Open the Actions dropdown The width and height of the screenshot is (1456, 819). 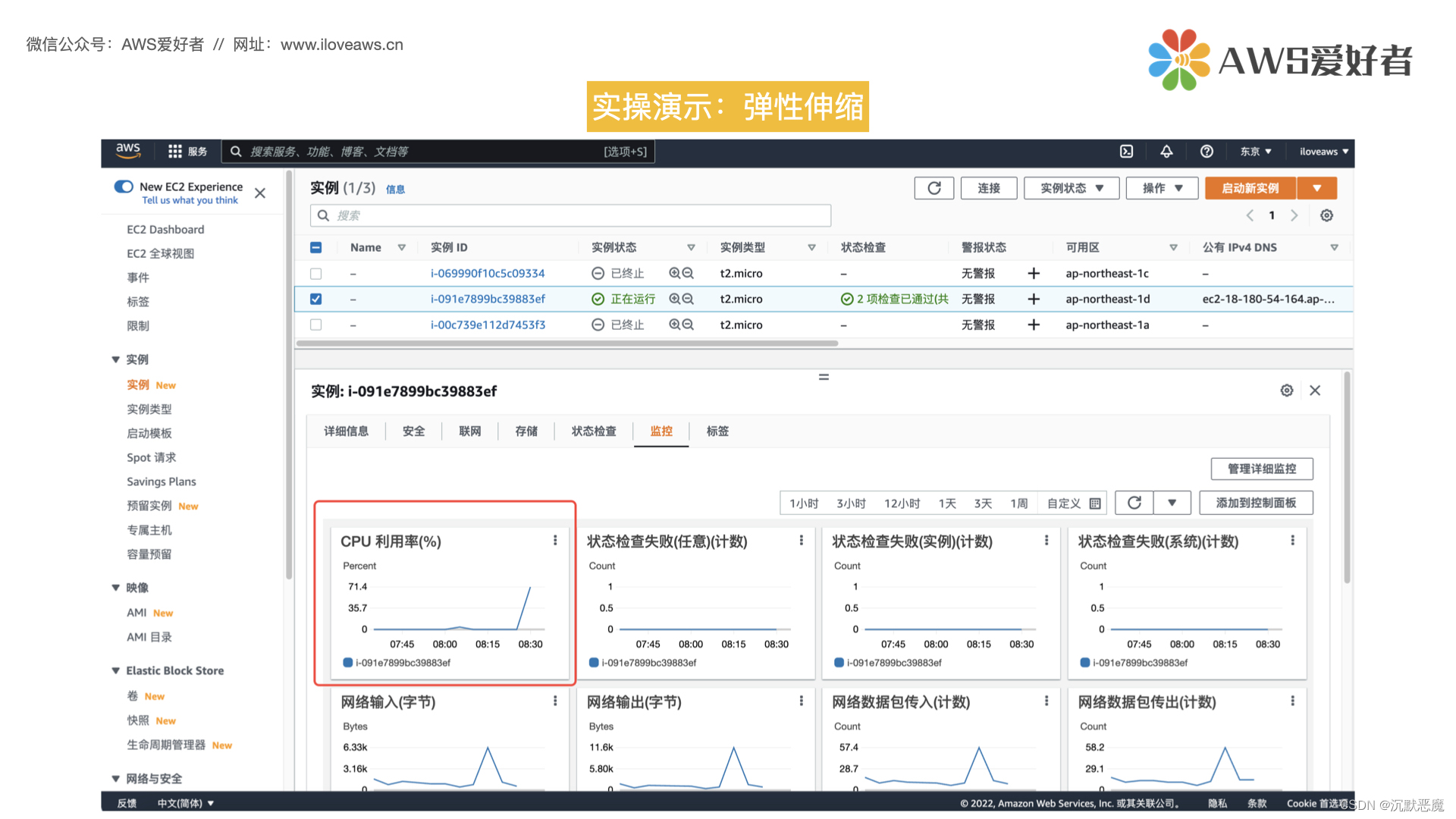tap(1162, 188)
